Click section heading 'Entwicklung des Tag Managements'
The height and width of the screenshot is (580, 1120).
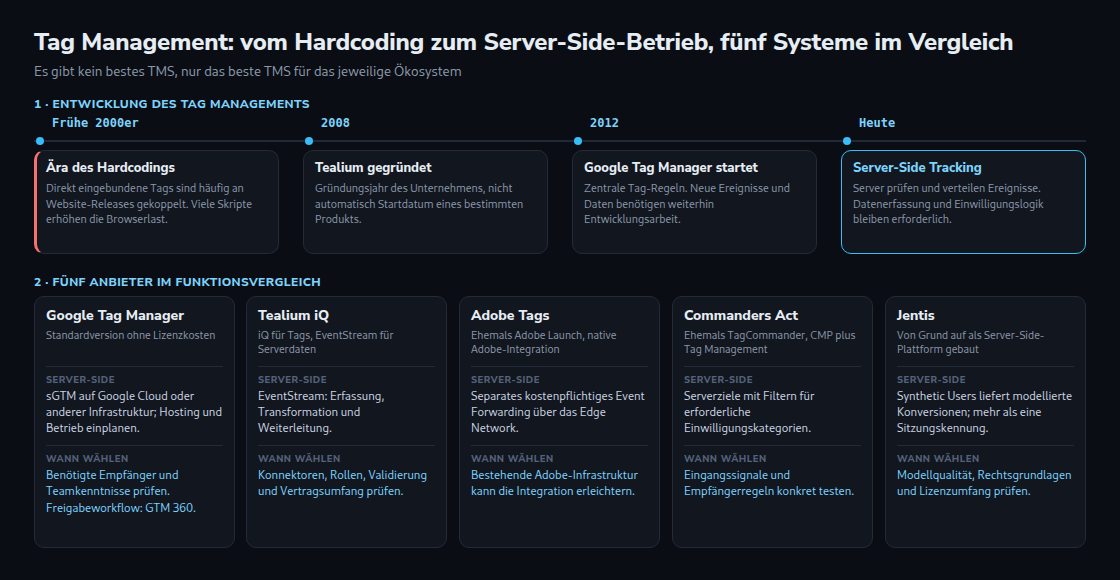(x=171, y=104)
